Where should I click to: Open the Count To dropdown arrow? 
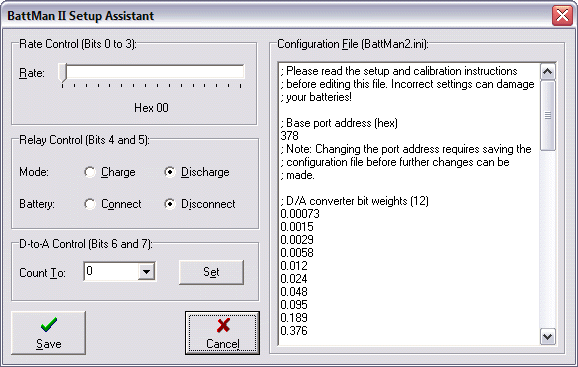(146, 272)
